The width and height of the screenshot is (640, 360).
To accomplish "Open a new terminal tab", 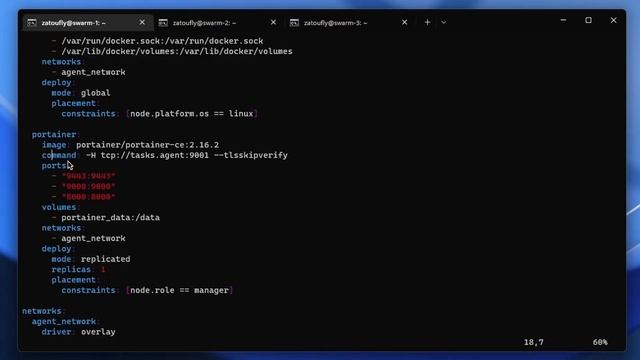I will 427,22.
